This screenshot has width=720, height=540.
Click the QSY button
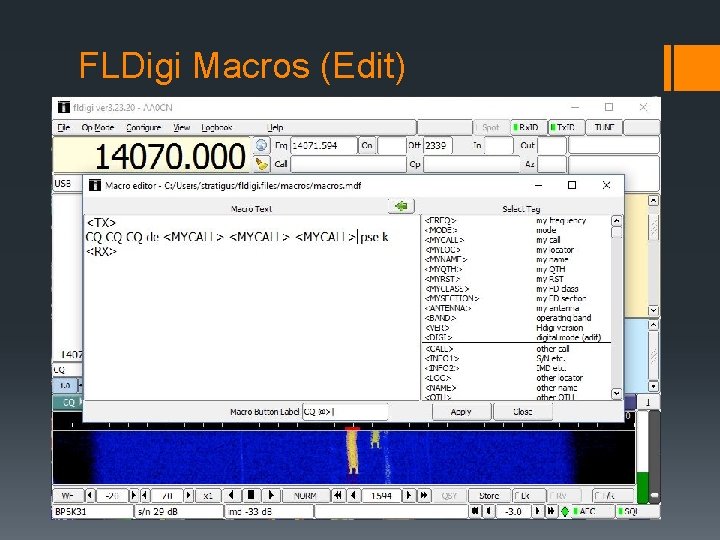[x=449, y=495]
